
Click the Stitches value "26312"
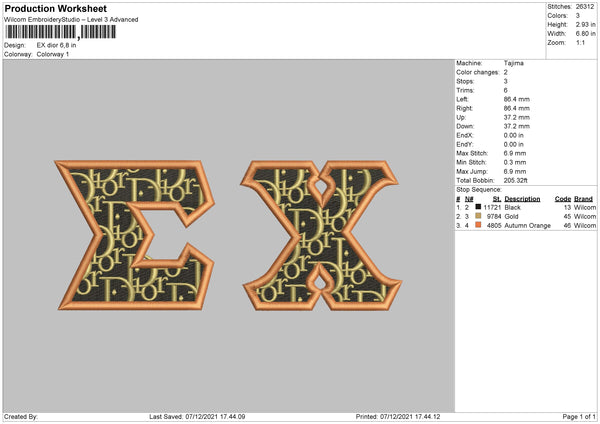click(x=585, y=7)
